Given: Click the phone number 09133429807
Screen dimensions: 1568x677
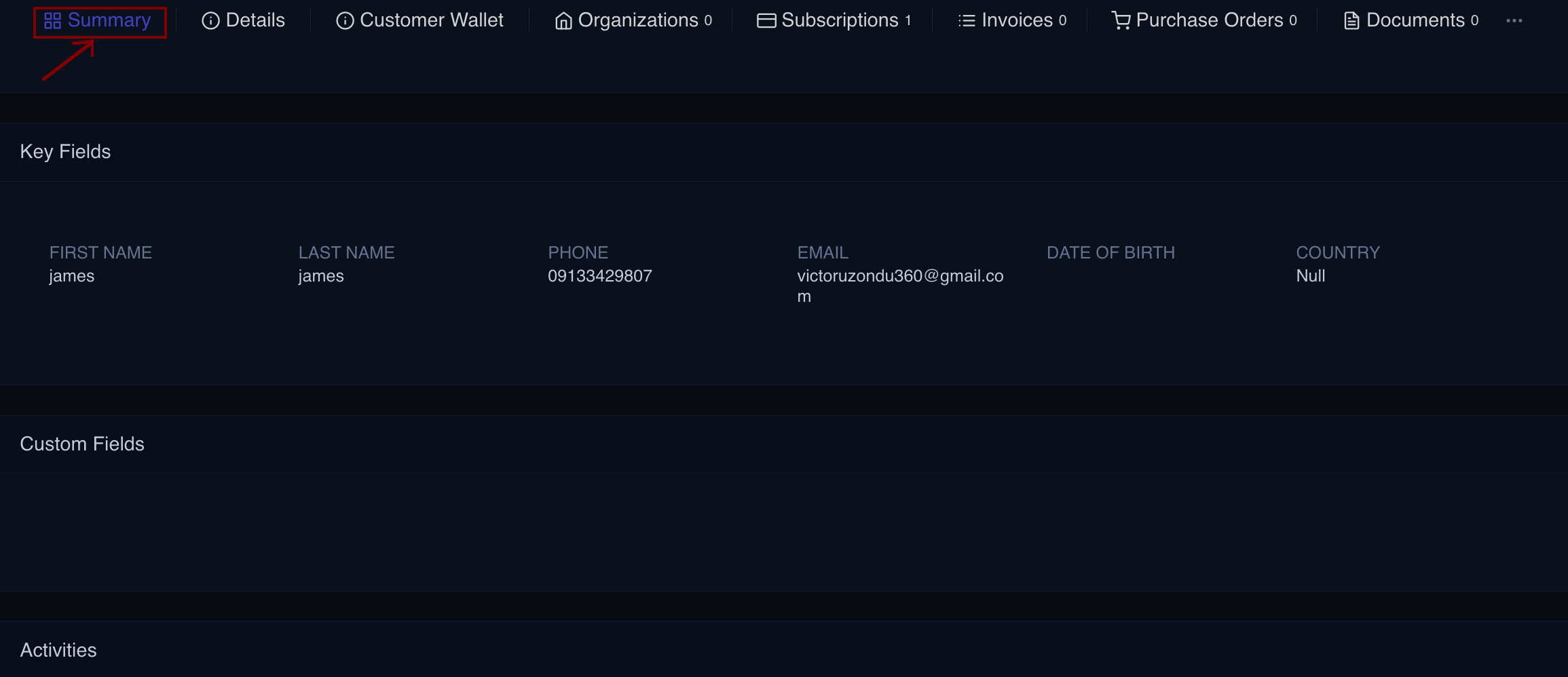Looking at the screenshot, I should [599, 276].
